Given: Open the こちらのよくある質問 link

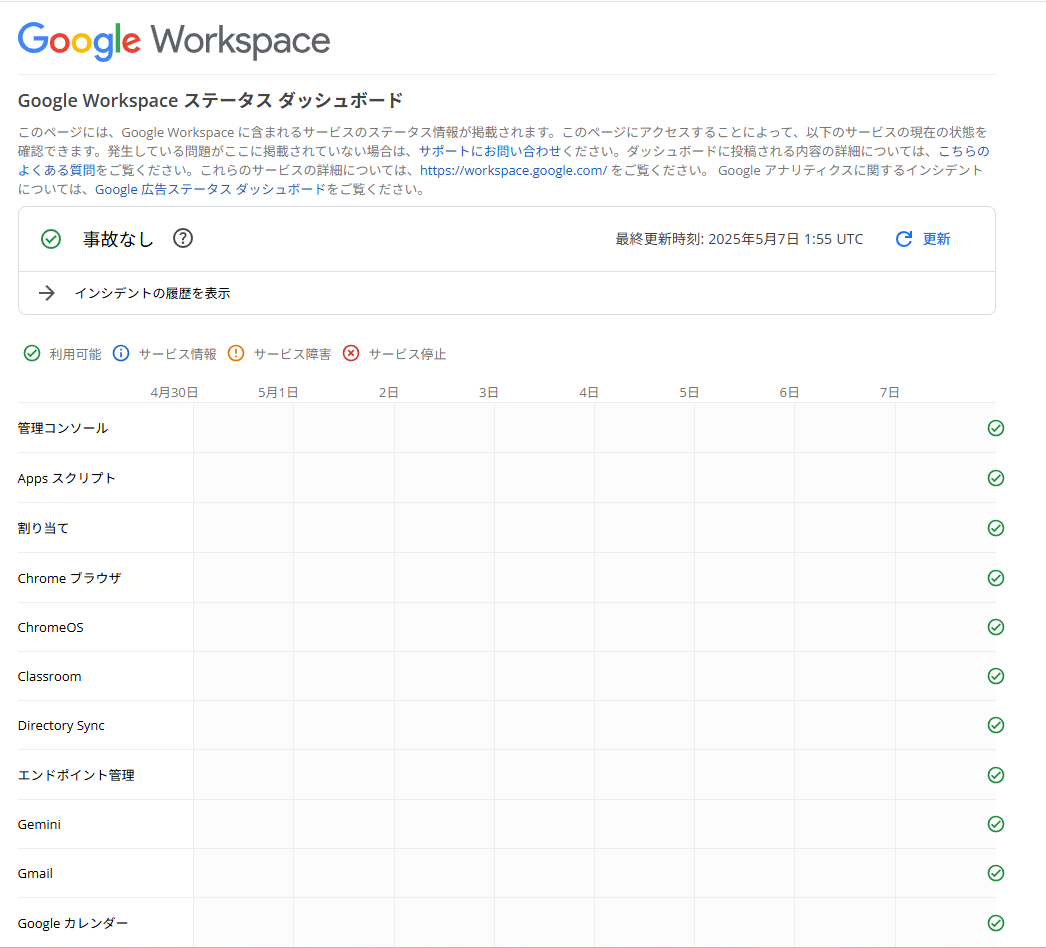Looking at the screenshot, I should [963, 151].
